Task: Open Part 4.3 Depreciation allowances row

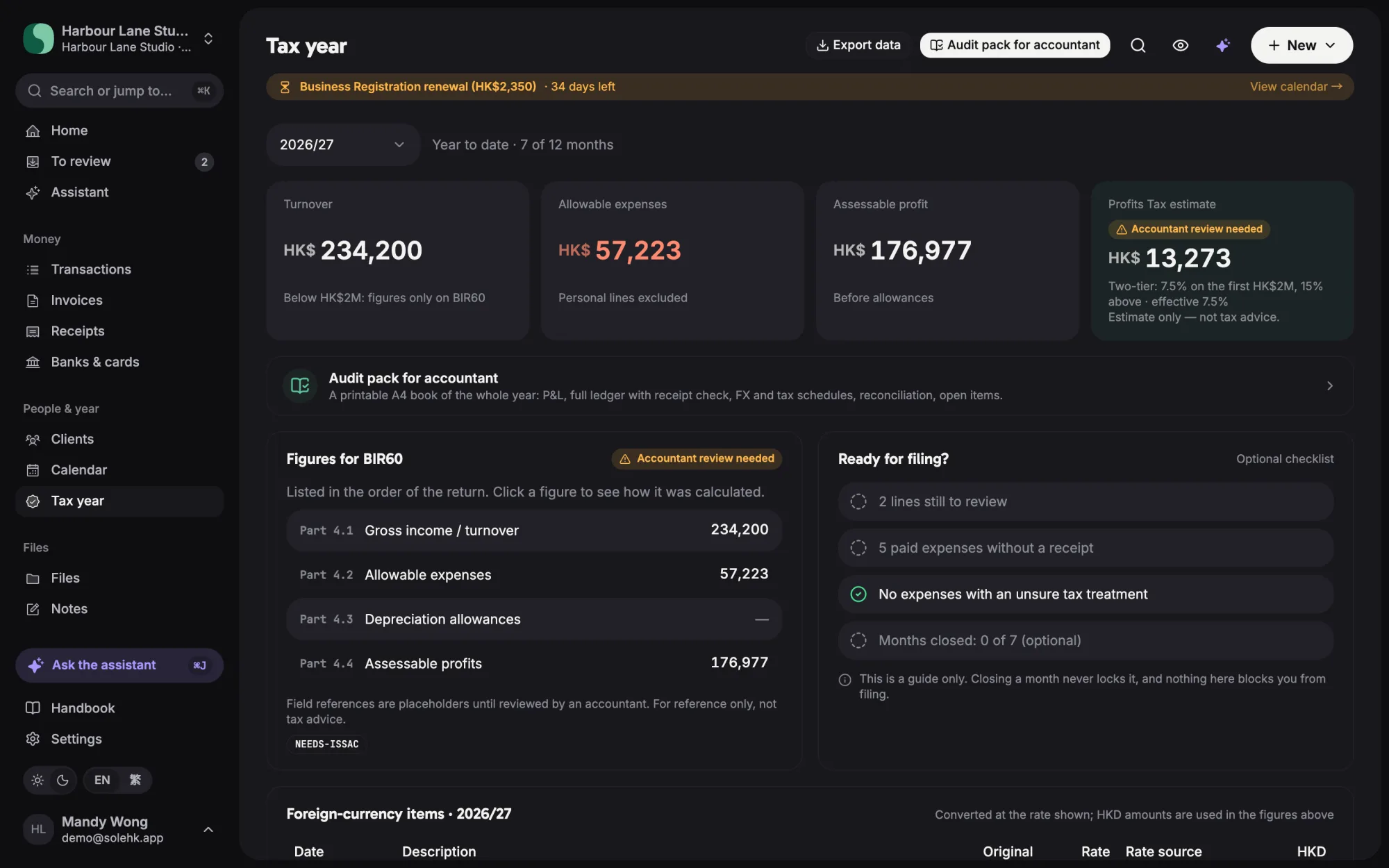Action: (x=534, y=619)
